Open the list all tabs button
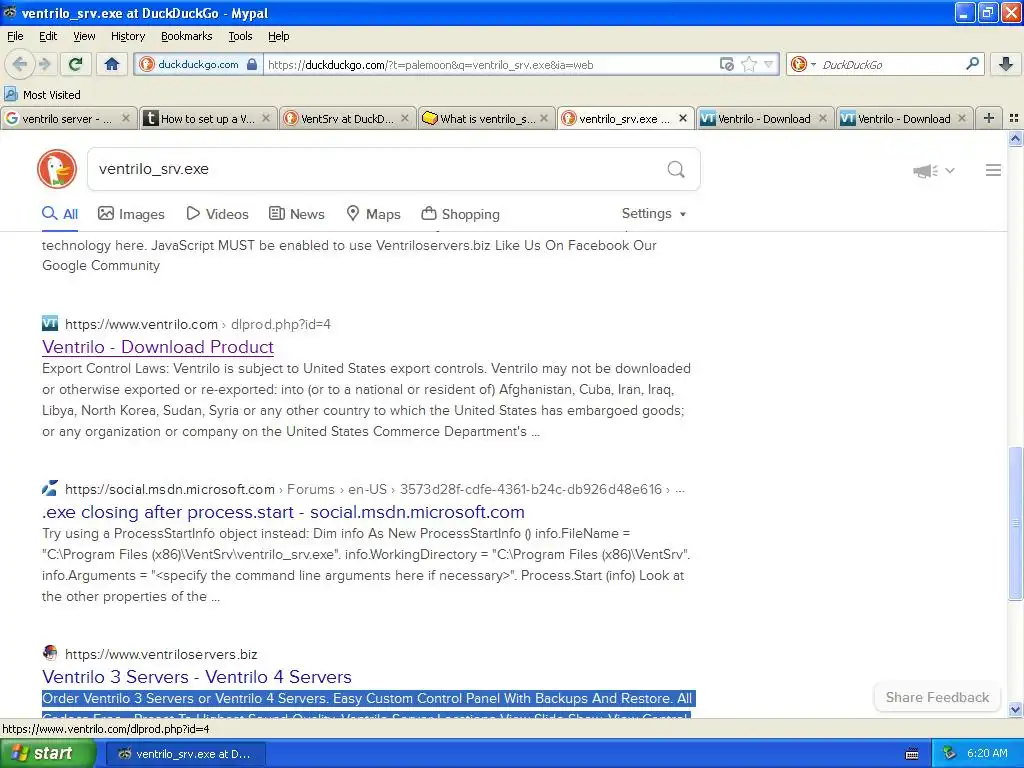This screenshot has width=1024, height=768. (x=1014, y=118)
